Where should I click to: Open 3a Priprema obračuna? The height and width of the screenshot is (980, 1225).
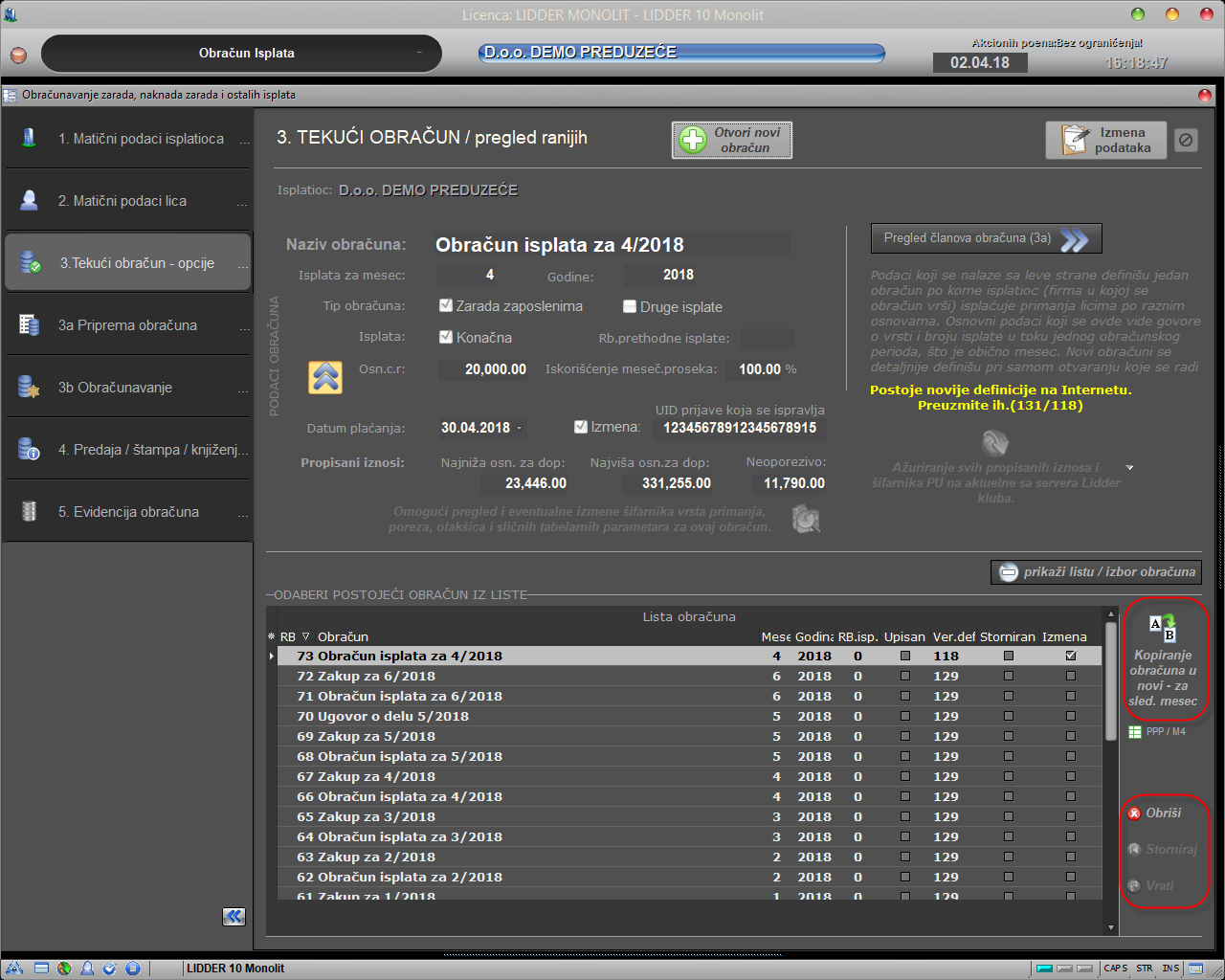[x=127, y=324]
